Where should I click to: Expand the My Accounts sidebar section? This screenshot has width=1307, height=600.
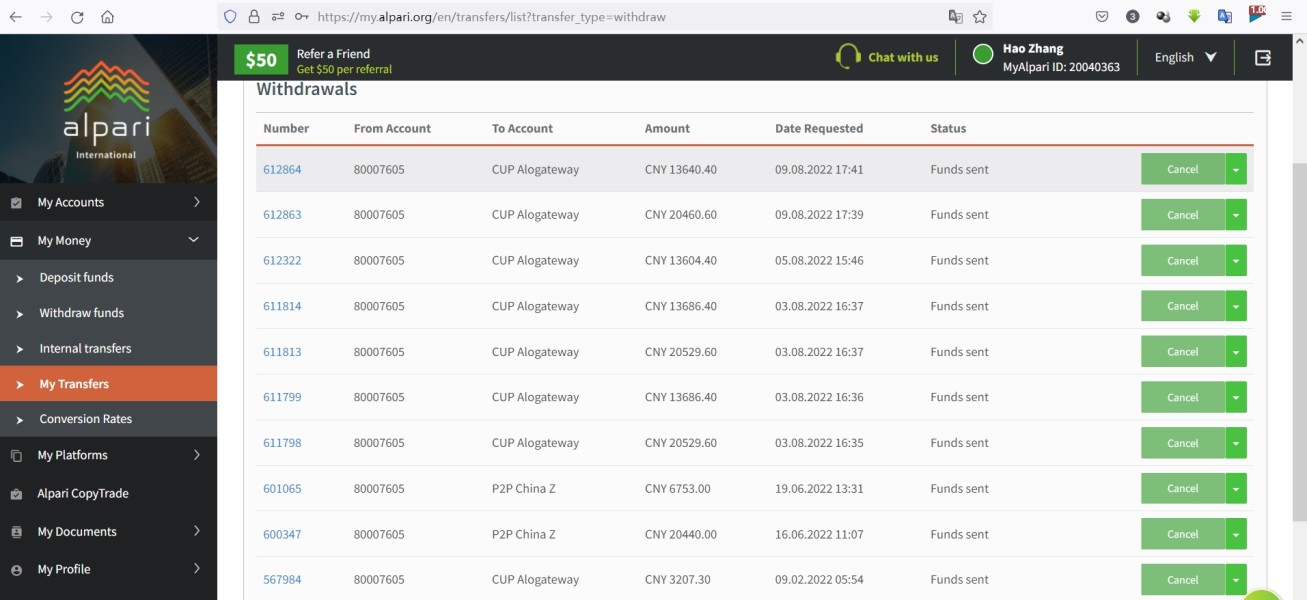tap(108, 202)
